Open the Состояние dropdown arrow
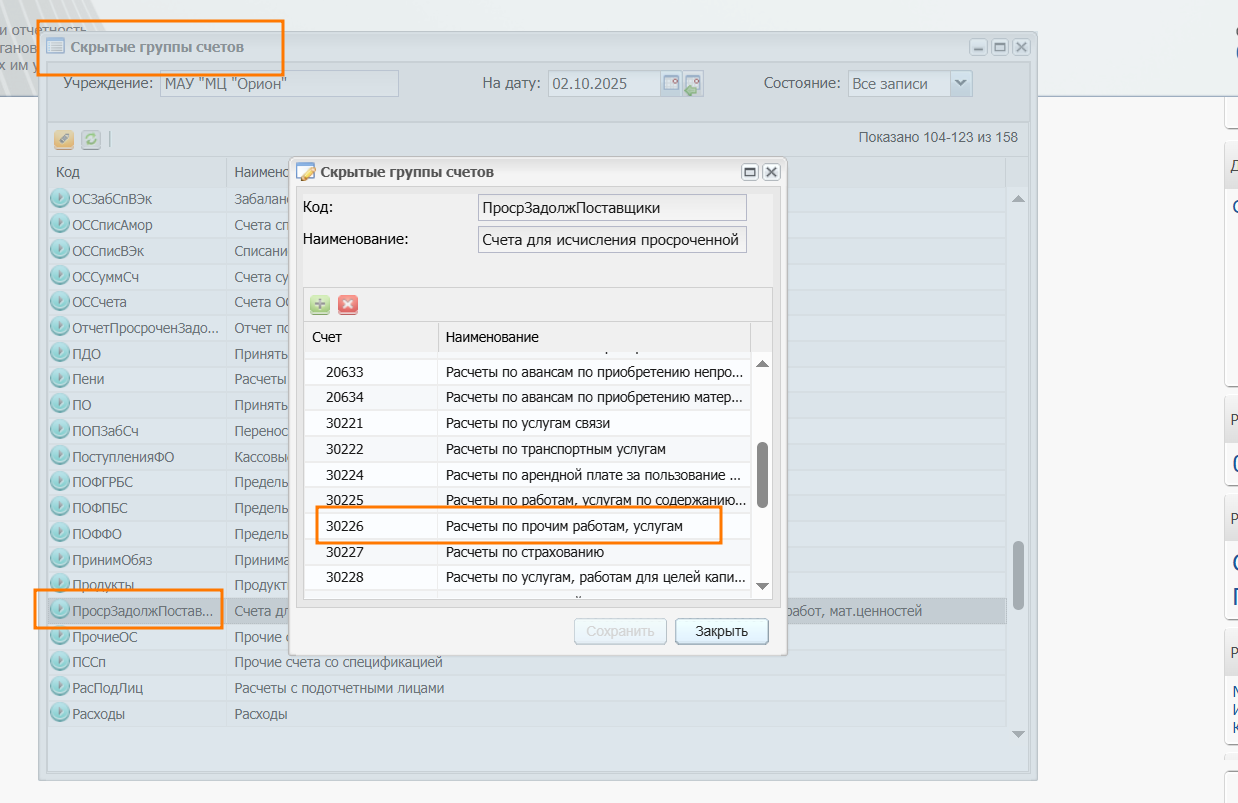The height and width of the screenshot is (803, 1238). pos(961,84)
